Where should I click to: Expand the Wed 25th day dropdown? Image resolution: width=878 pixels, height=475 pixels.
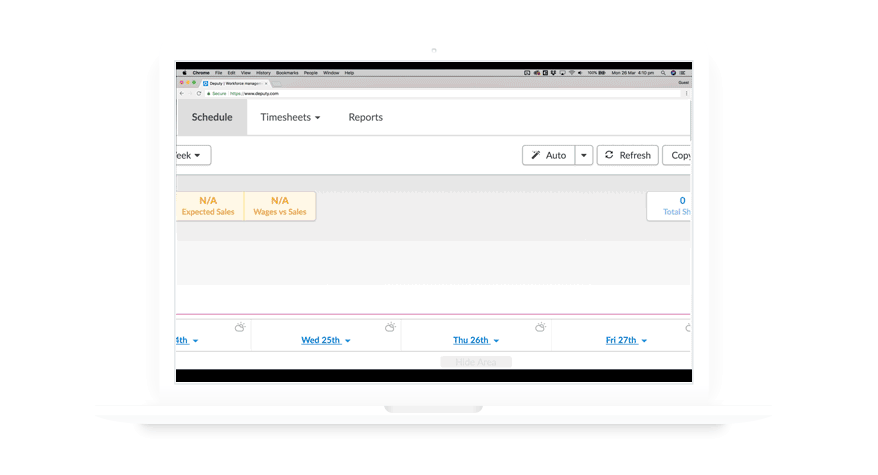tap(326, 341)
